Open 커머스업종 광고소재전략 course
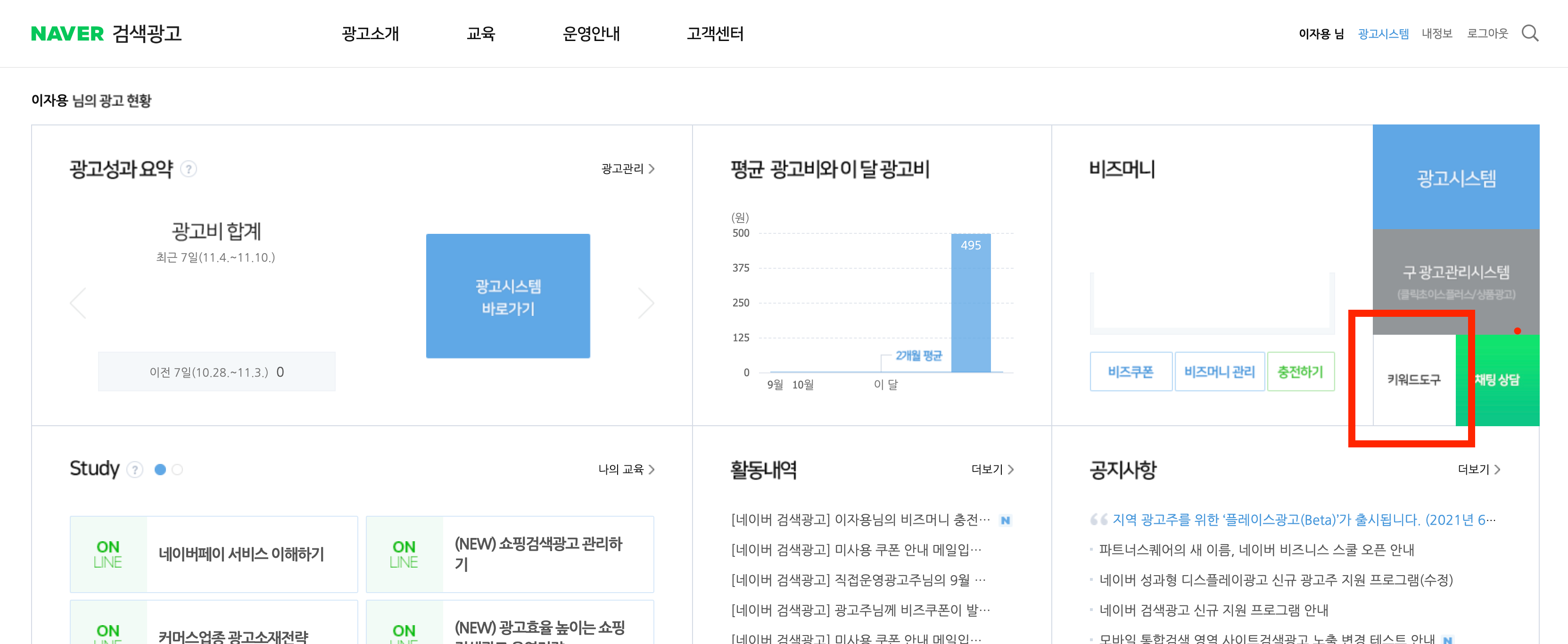Screen dimensions: 1568x644 [x=214, y=622]
